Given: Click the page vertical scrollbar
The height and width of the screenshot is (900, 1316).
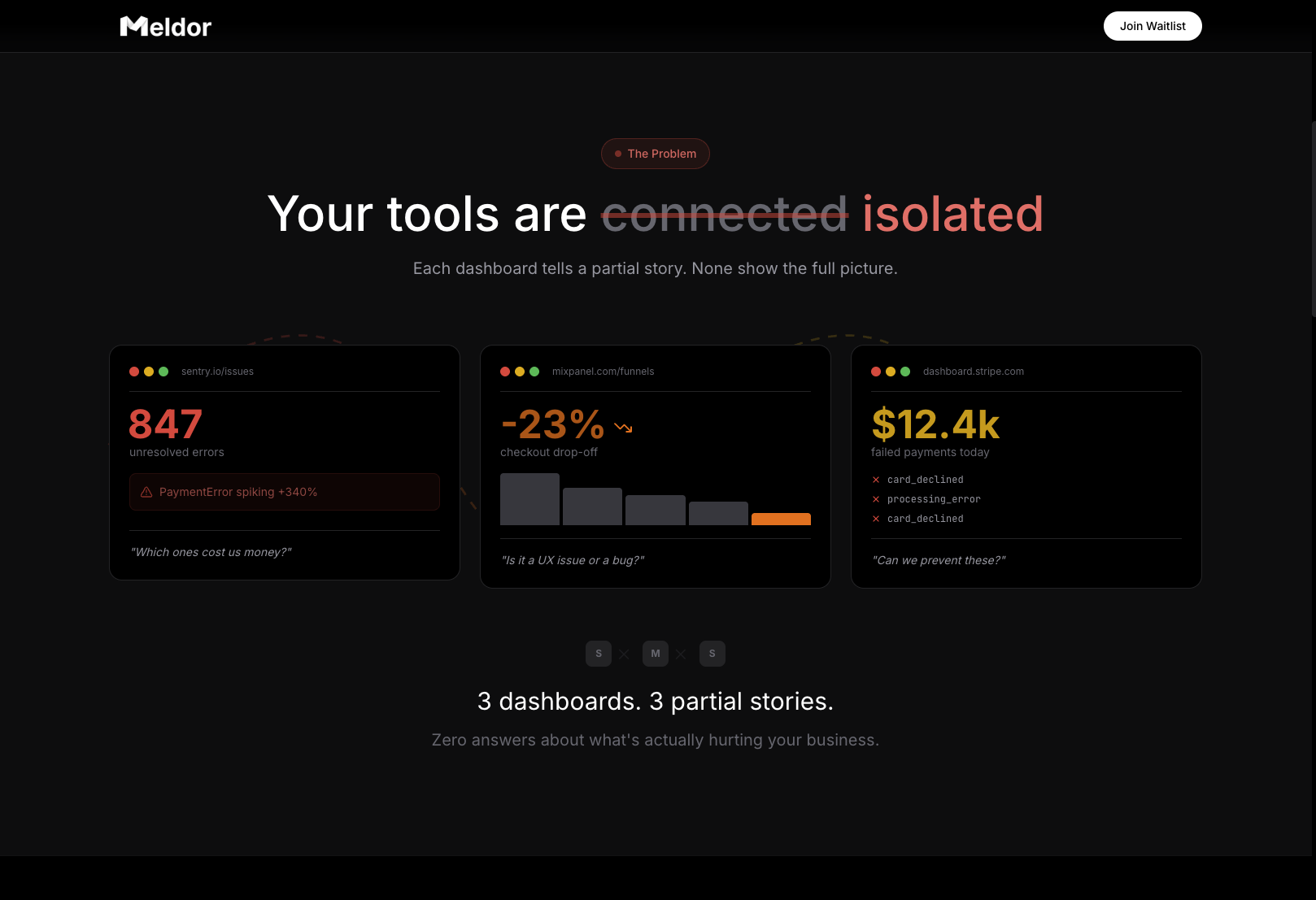Looking at the screenshot, I should (x=1314, y=220).
